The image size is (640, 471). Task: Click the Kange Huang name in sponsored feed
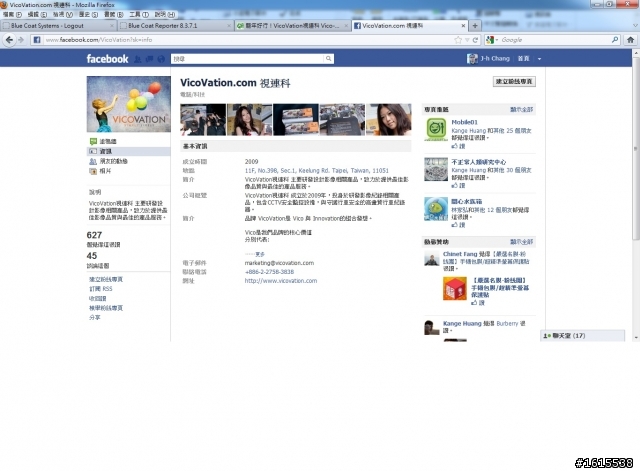[x=462, y=323]
